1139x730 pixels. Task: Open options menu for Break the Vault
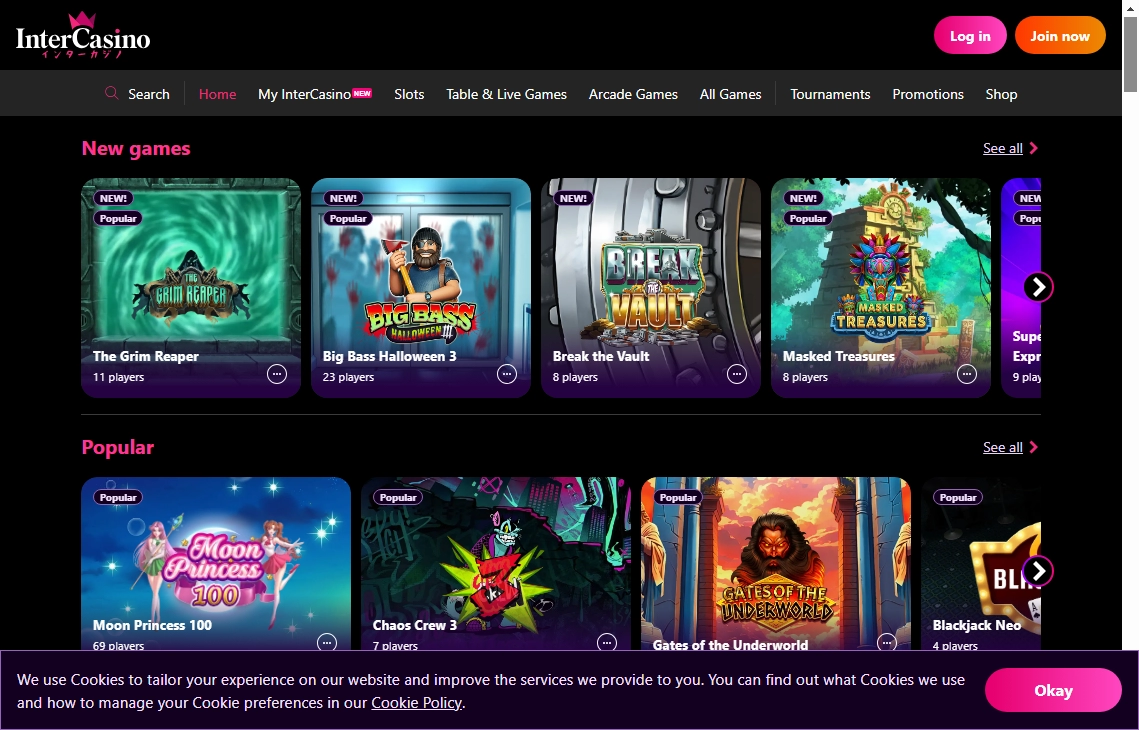pyautogui.click(x=737, y=374)
